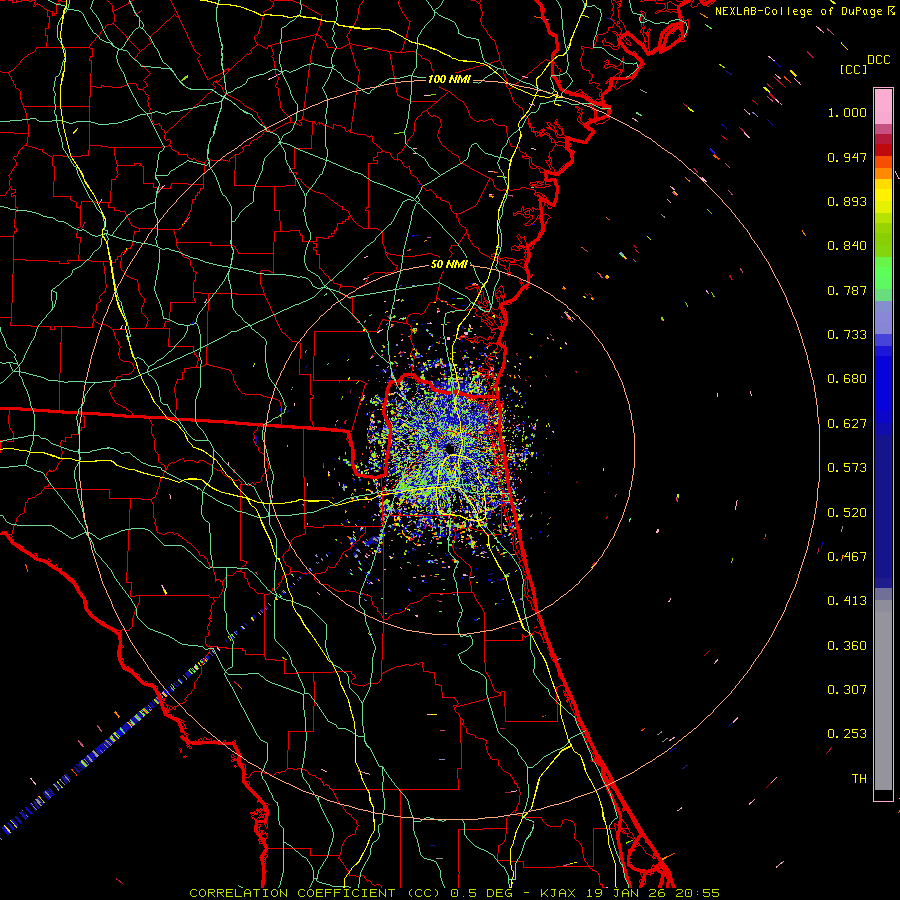Click the 0.413 scale value
Image resolution: width=900 pixels, height=900 pixels.
847,601
